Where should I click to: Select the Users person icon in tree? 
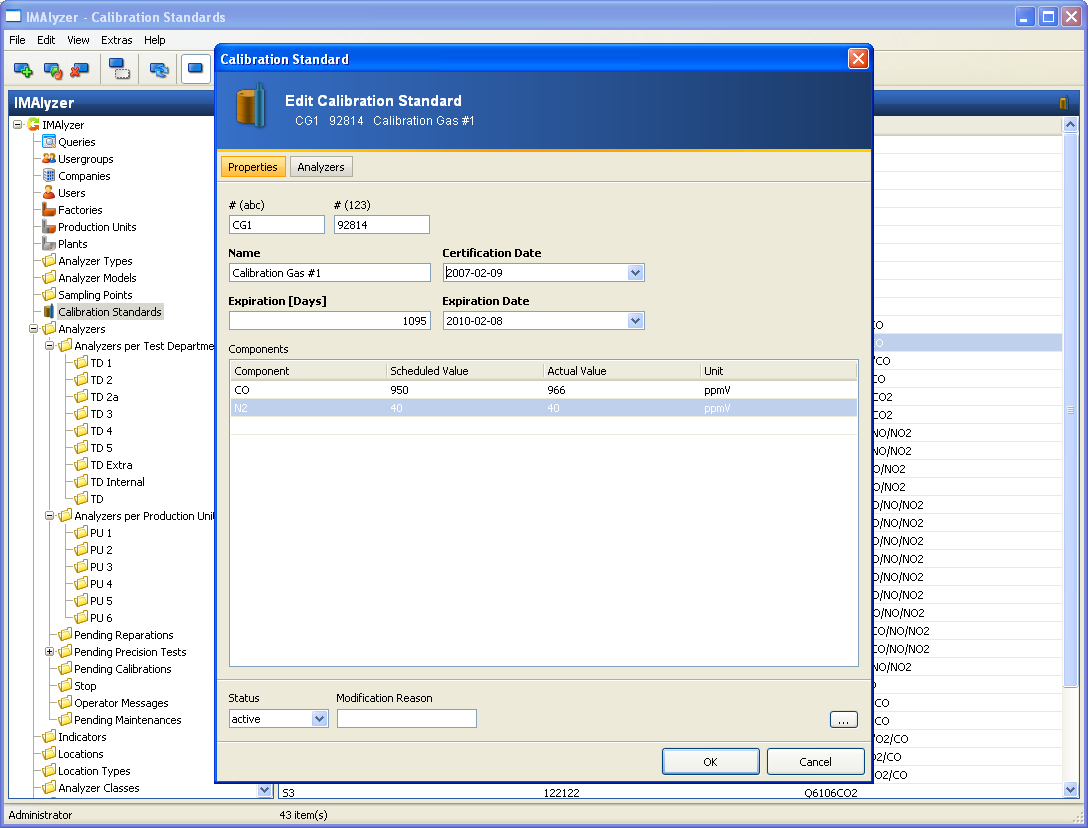[49, 193]
